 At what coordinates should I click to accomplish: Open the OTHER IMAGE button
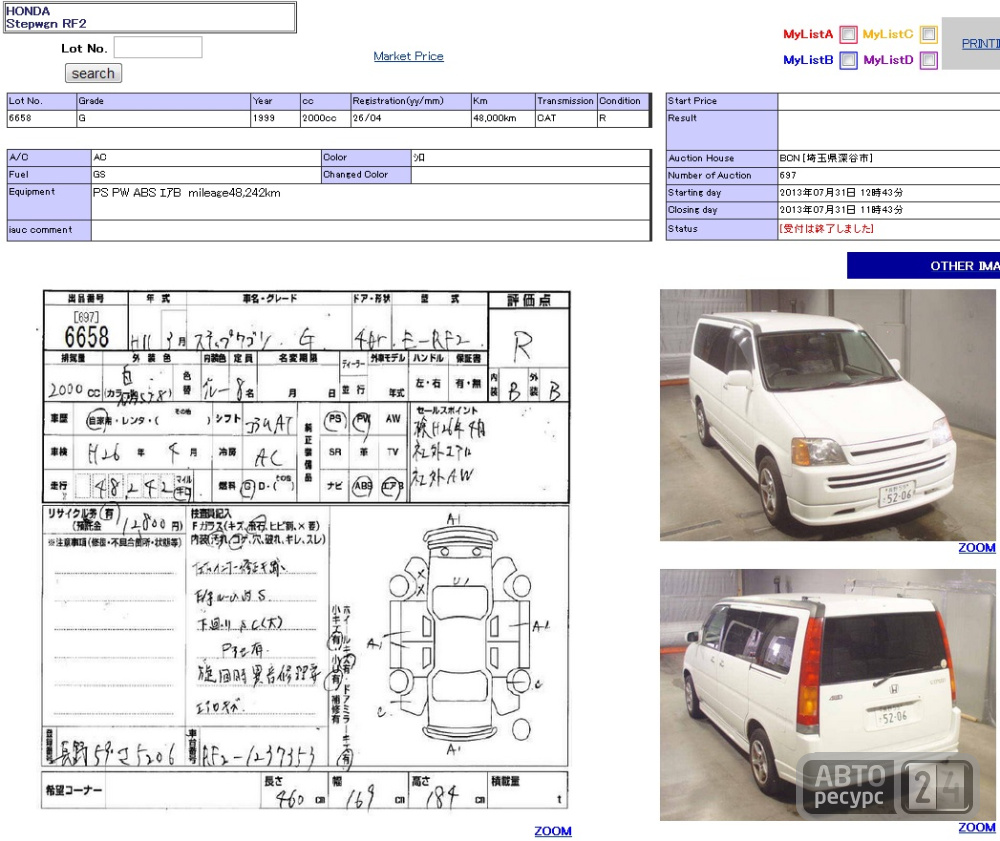click(923, 265)
